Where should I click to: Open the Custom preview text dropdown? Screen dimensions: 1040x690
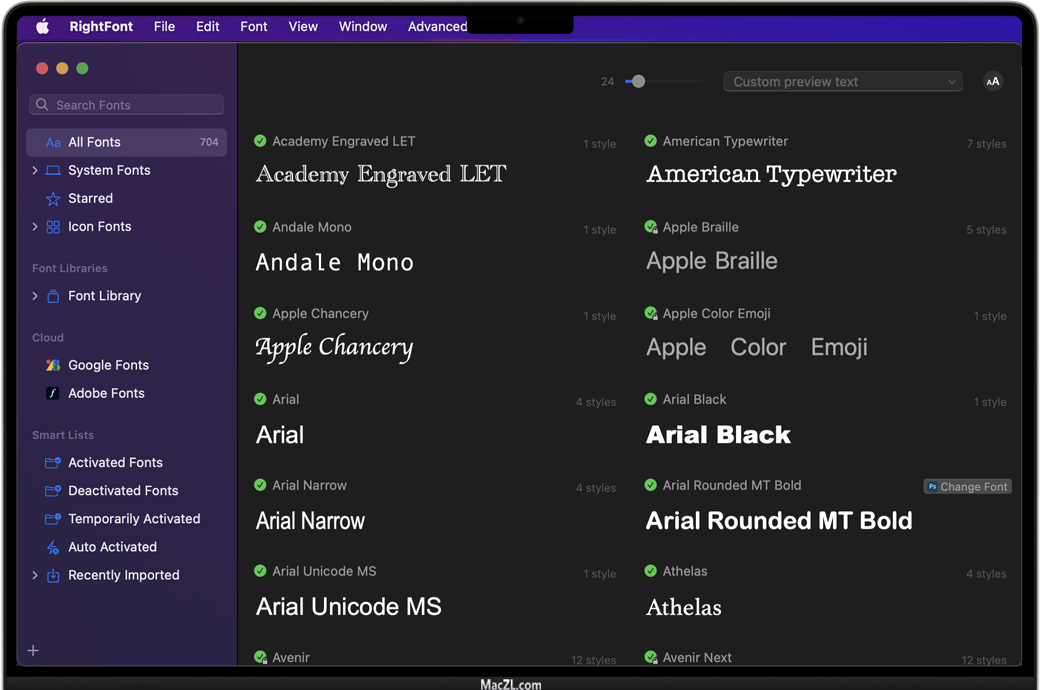coord(842,82)
